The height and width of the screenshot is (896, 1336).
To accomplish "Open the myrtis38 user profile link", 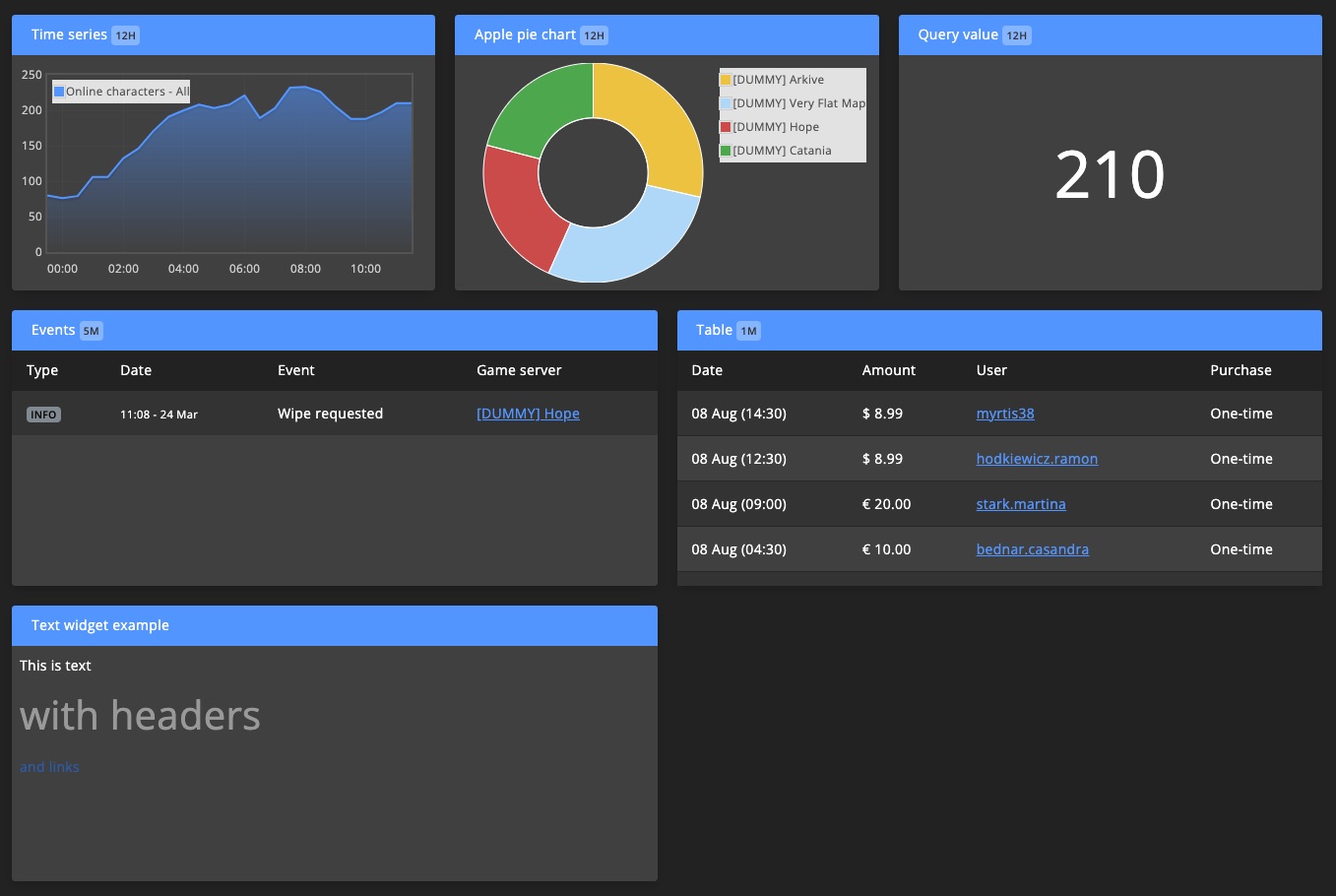I will (1005, 414).
